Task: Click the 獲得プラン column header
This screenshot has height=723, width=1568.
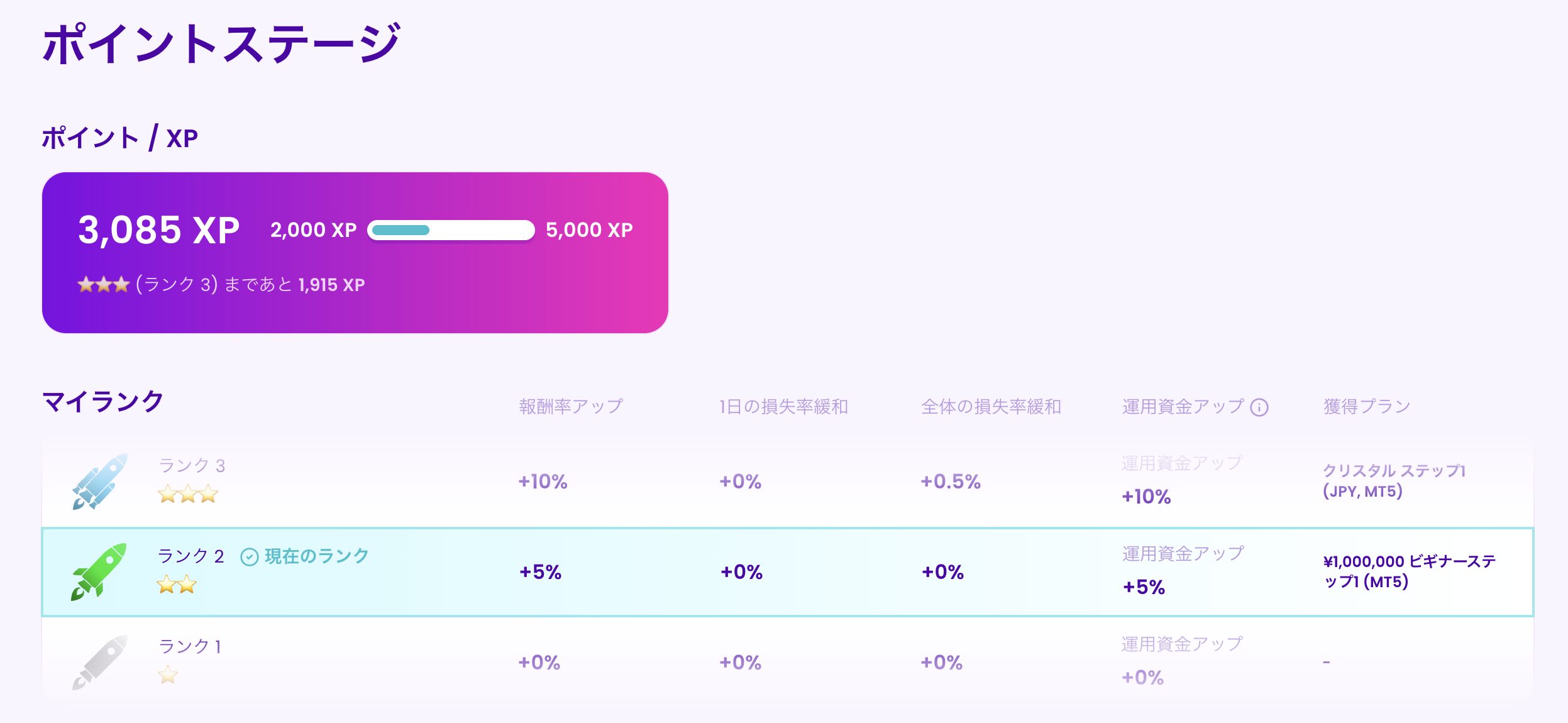Action: click(x=1367, y=407)
